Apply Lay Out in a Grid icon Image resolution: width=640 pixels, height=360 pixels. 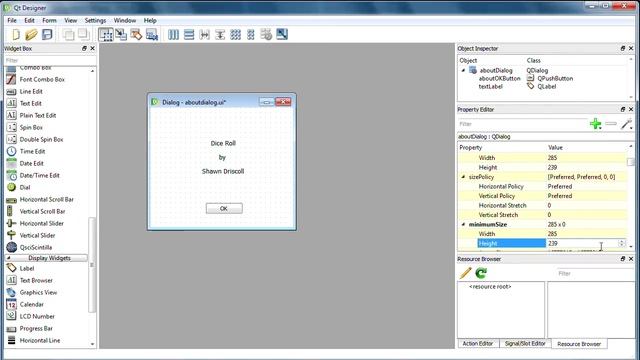point(236,35)
